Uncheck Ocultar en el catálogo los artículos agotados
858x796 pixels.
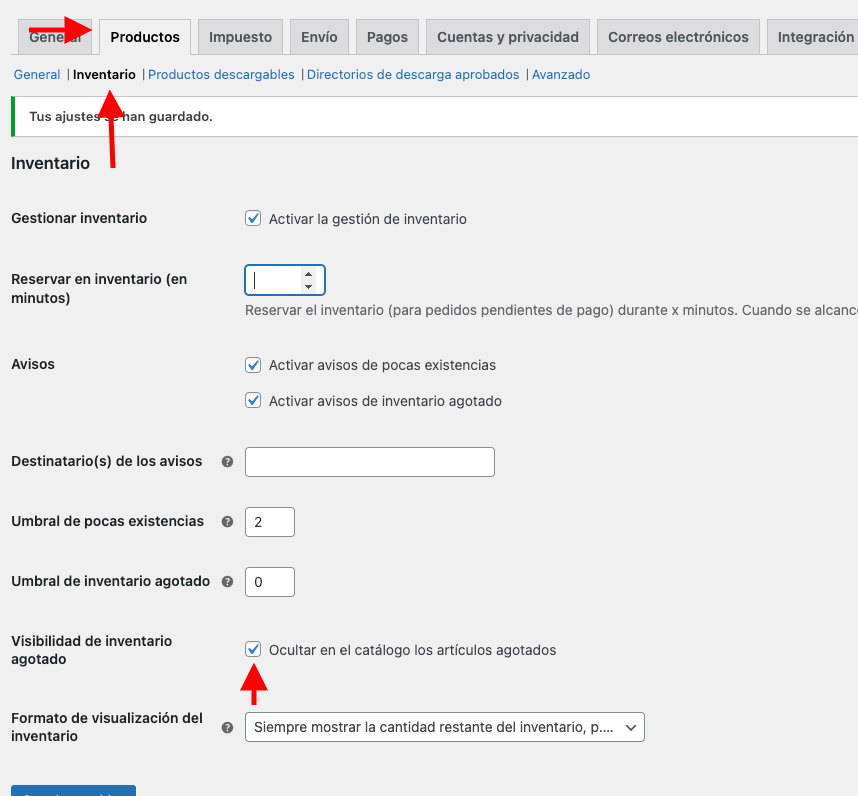(x=253, y=649)
